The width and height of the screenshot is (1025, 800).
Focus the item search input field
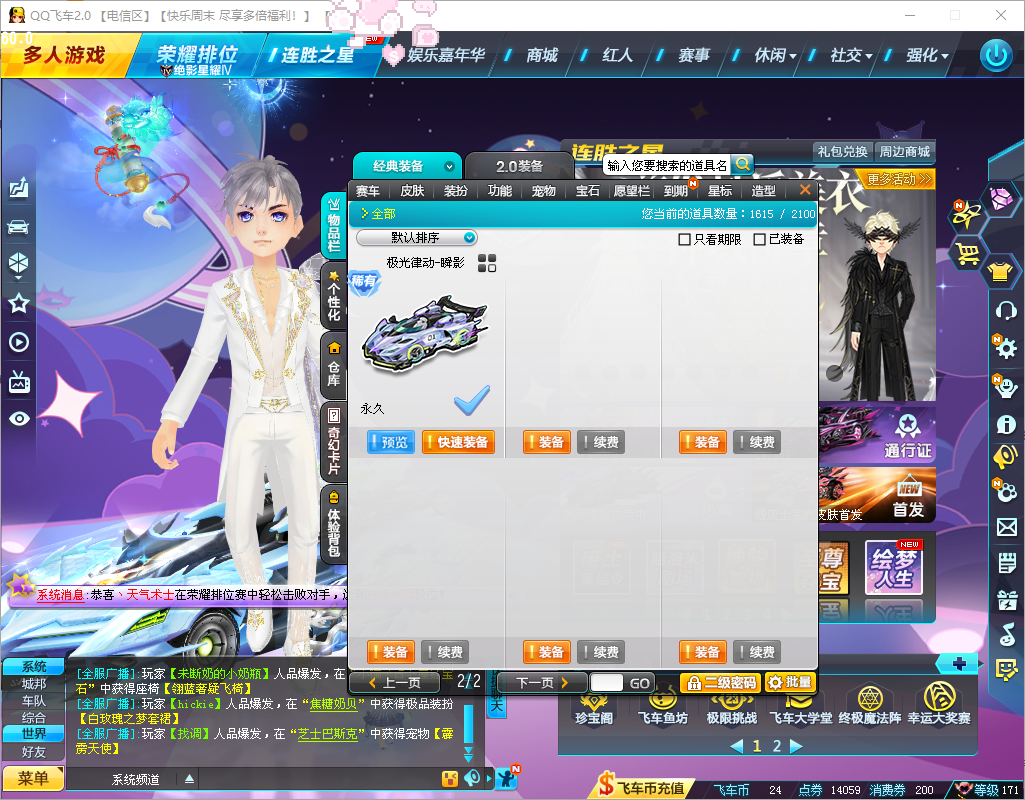pyautogui.click(x=667, y=165)
